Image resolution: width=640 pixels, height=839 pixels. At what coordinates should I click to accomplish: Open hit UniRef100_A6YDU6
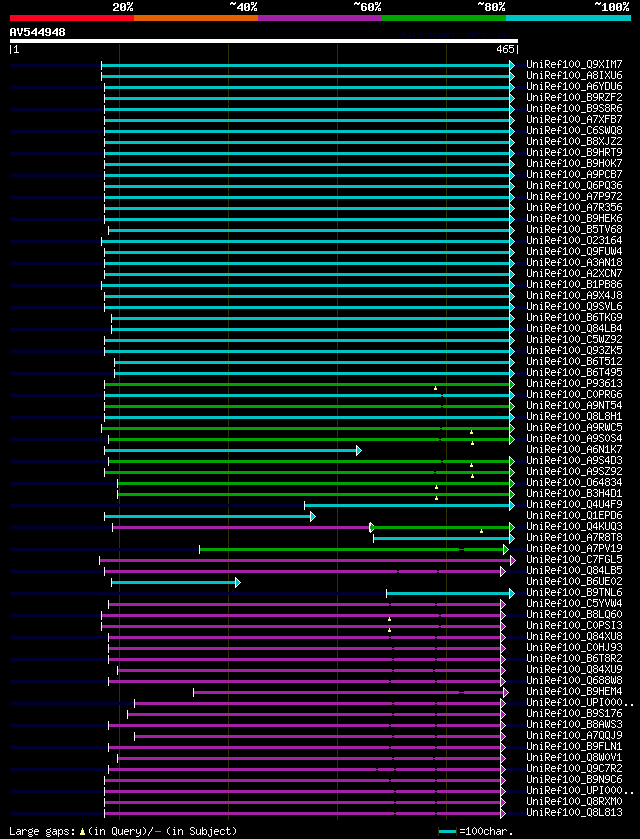point(574,87)
